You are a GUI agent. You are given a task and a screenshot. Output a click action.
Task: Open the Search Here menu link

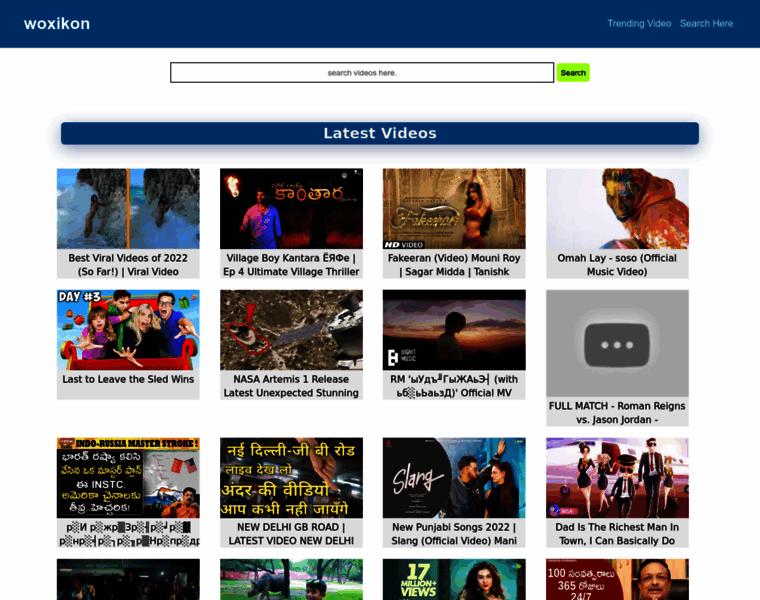pos(706,23)
